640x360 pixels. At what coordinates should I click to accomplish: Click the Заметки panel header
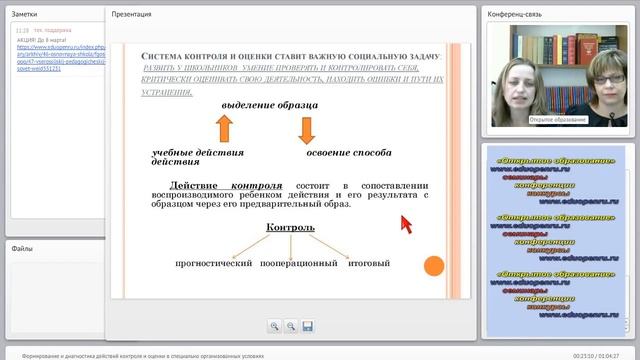pyautogui.click(x=24, y=14)
